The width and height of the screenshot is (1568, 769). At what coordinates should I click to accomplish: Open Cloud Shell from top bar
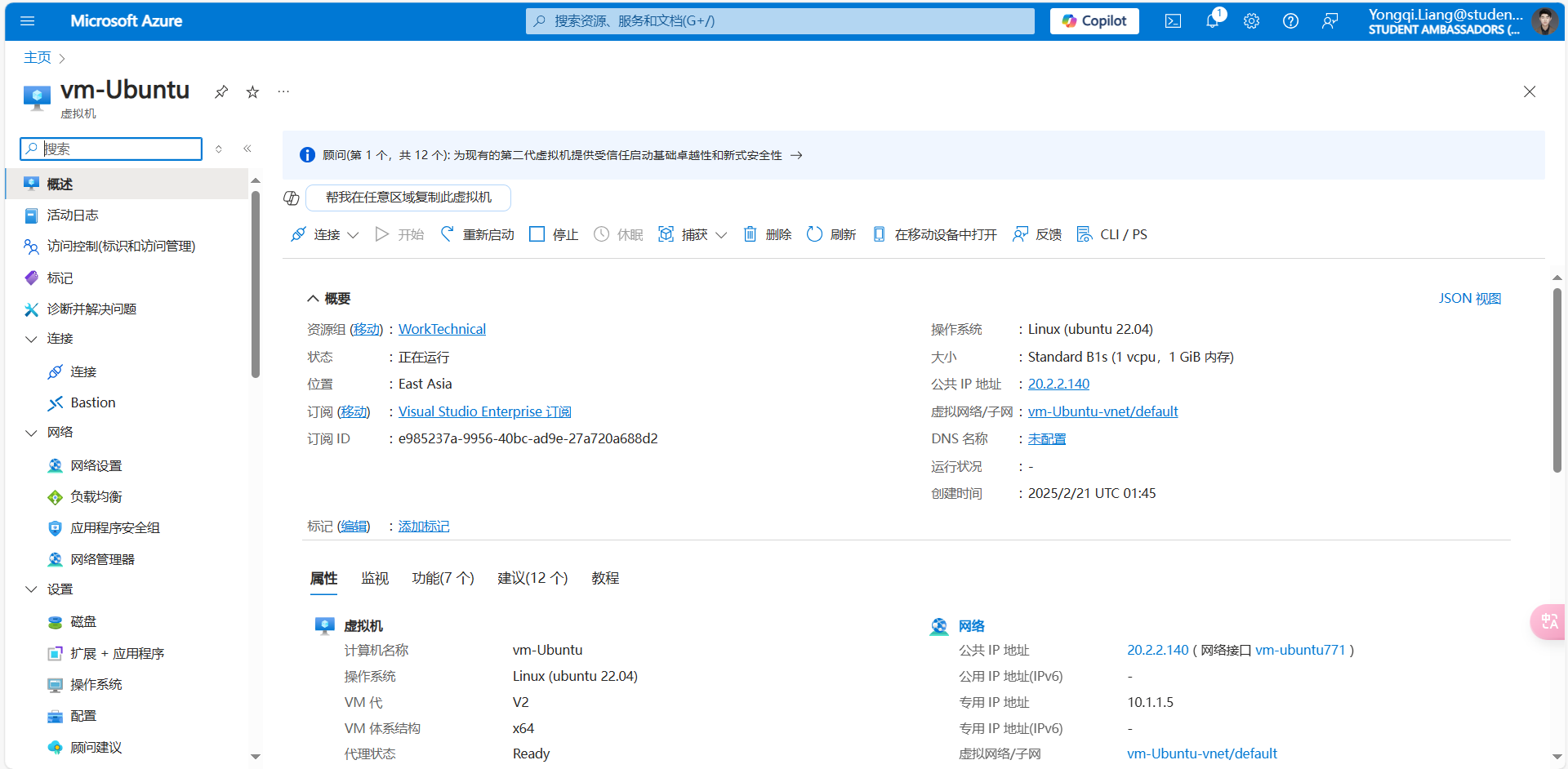click(x=1173, y=21)
